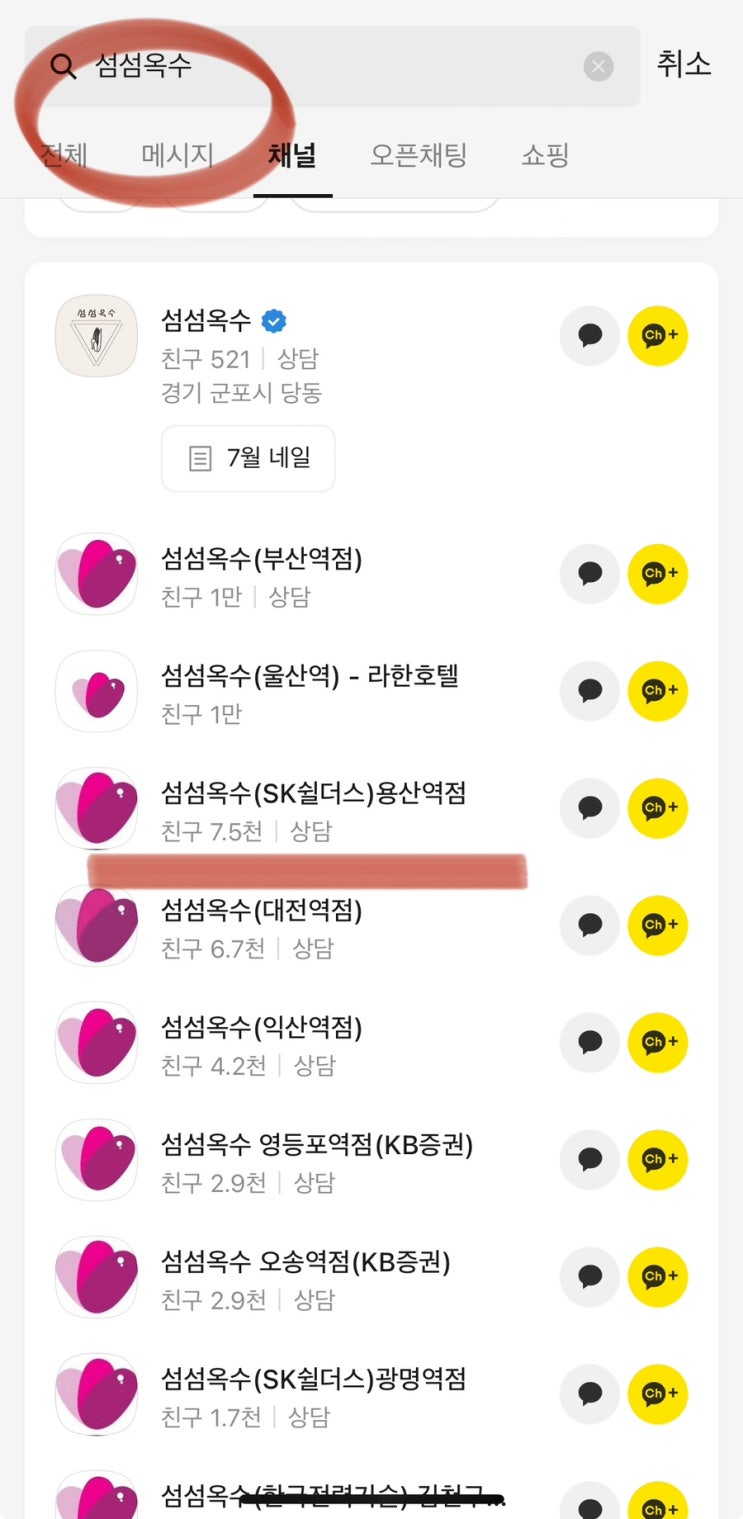Add 섬섬옥수(울산역) - 라한호텔 channel

(x=658, y=691)
